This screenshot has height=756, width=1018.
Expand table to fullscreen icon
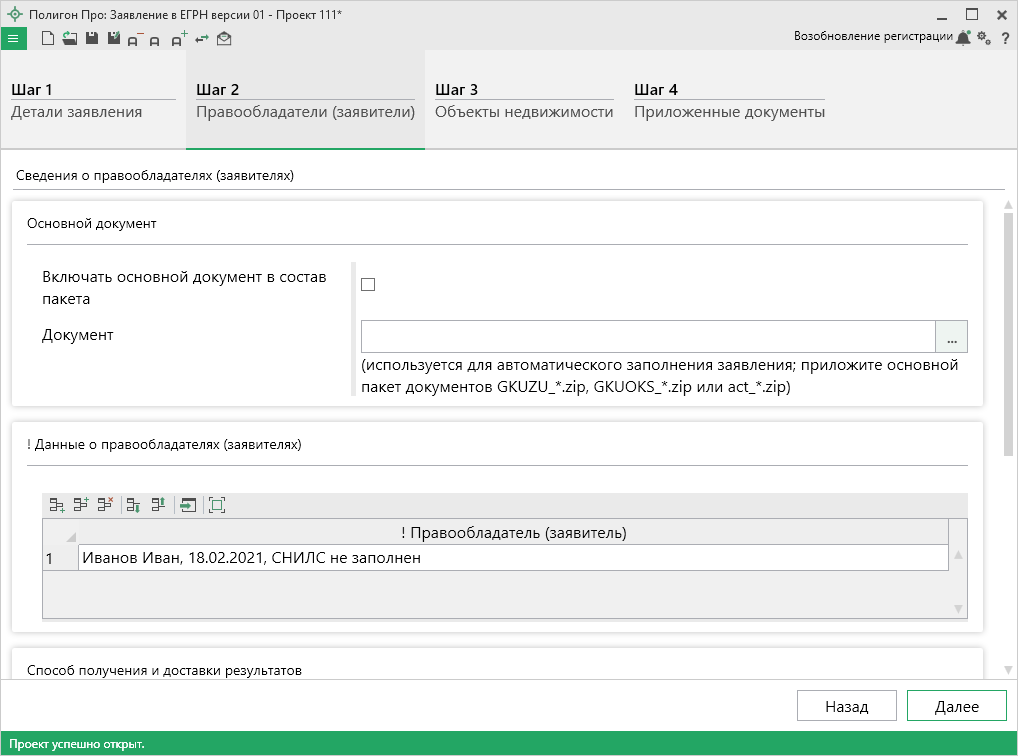coord(217,505)
